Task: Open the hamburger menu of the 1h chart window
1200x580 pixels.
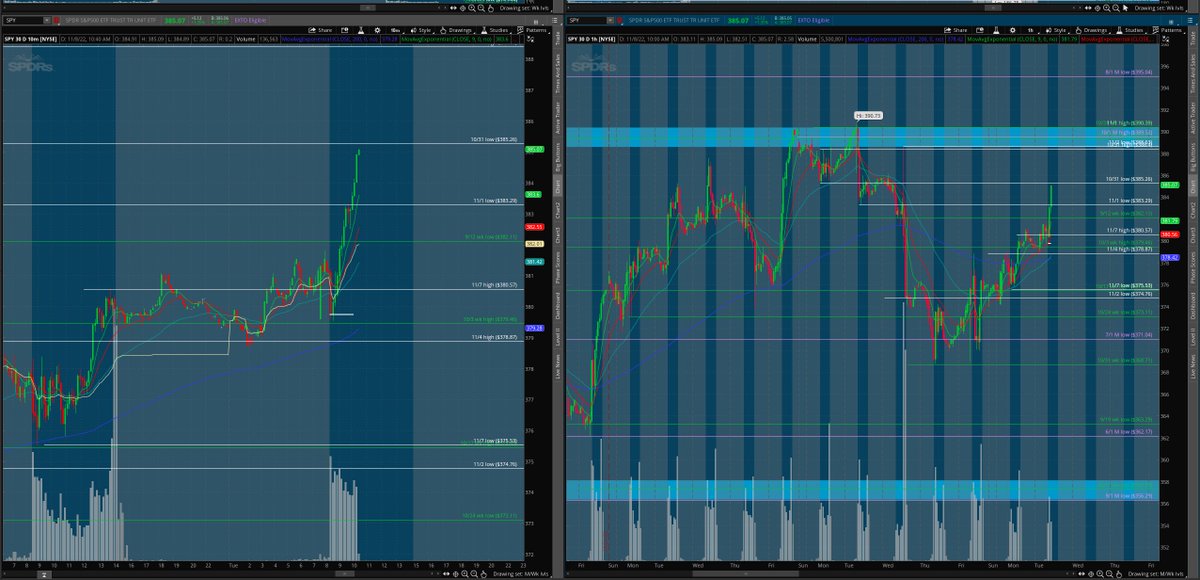Action: coord(1190,20)
